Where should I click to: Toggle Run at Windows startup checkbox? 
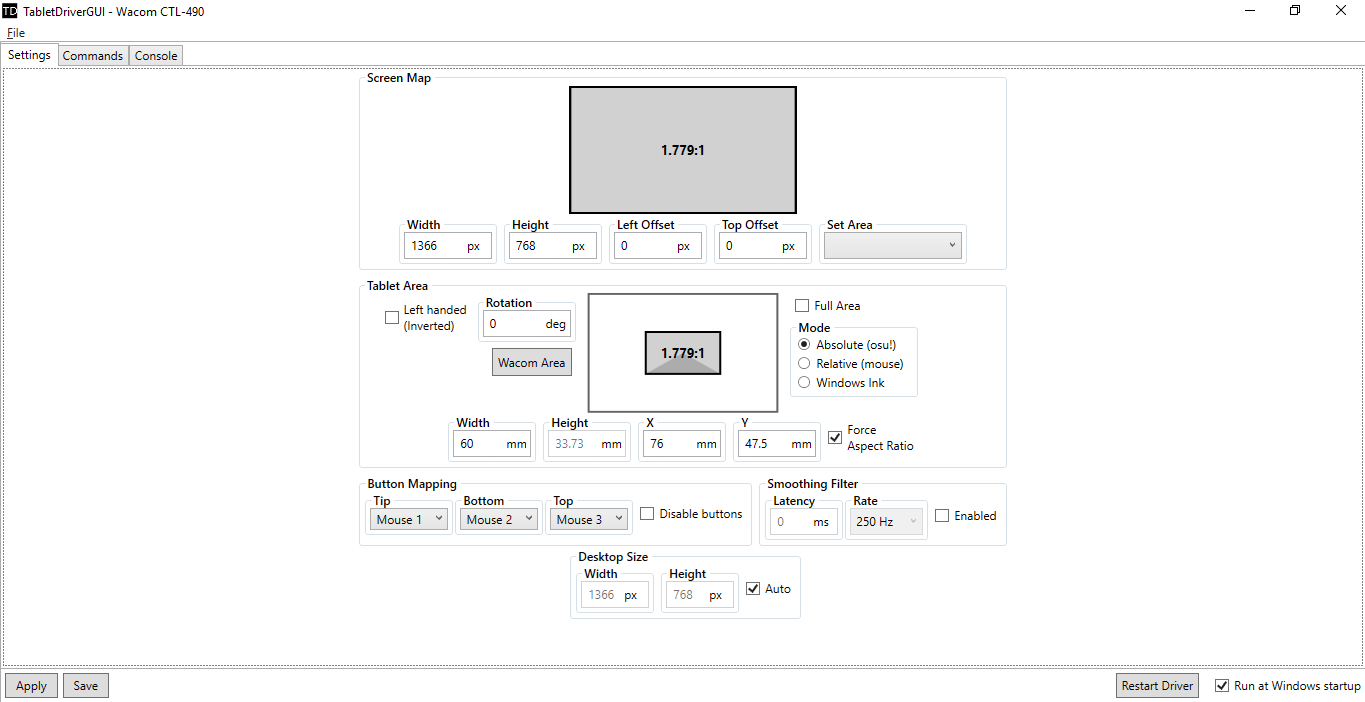(1221, 685)
